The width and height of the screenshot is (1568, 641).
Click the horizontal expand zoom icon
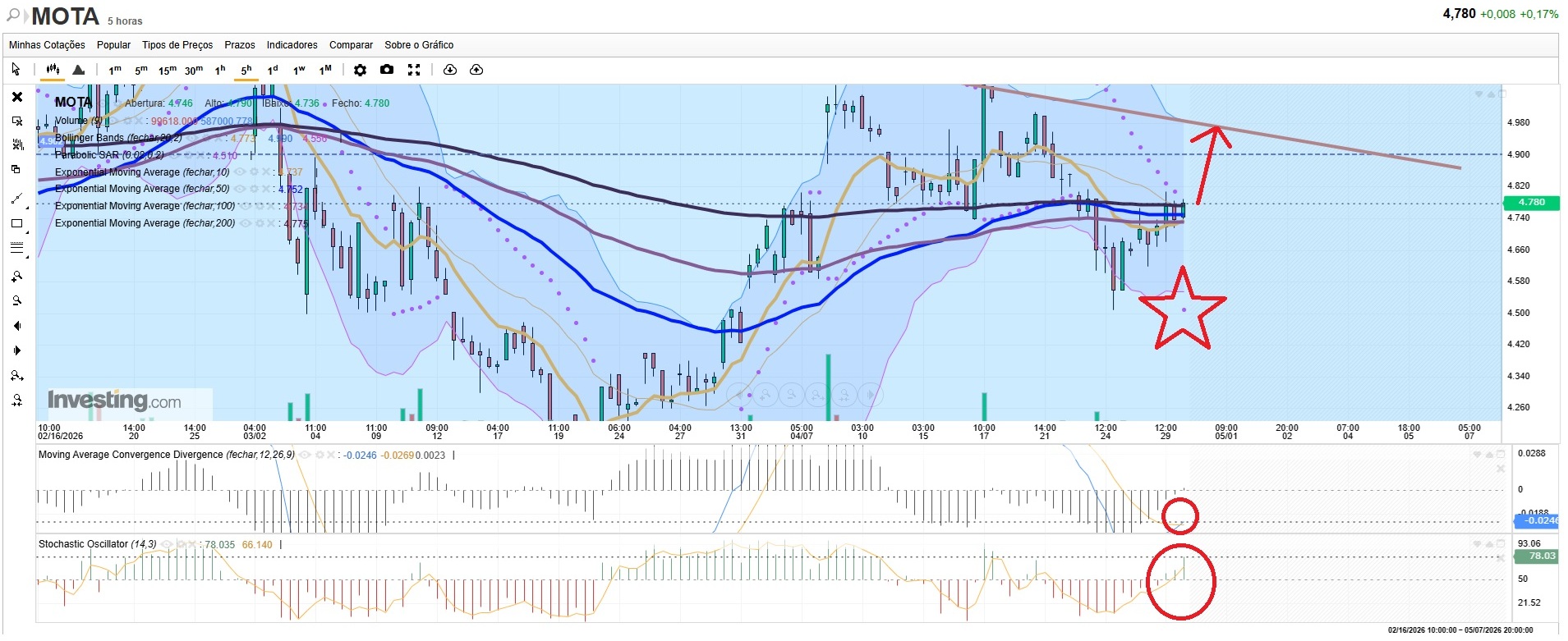click(x=16, y=376)
